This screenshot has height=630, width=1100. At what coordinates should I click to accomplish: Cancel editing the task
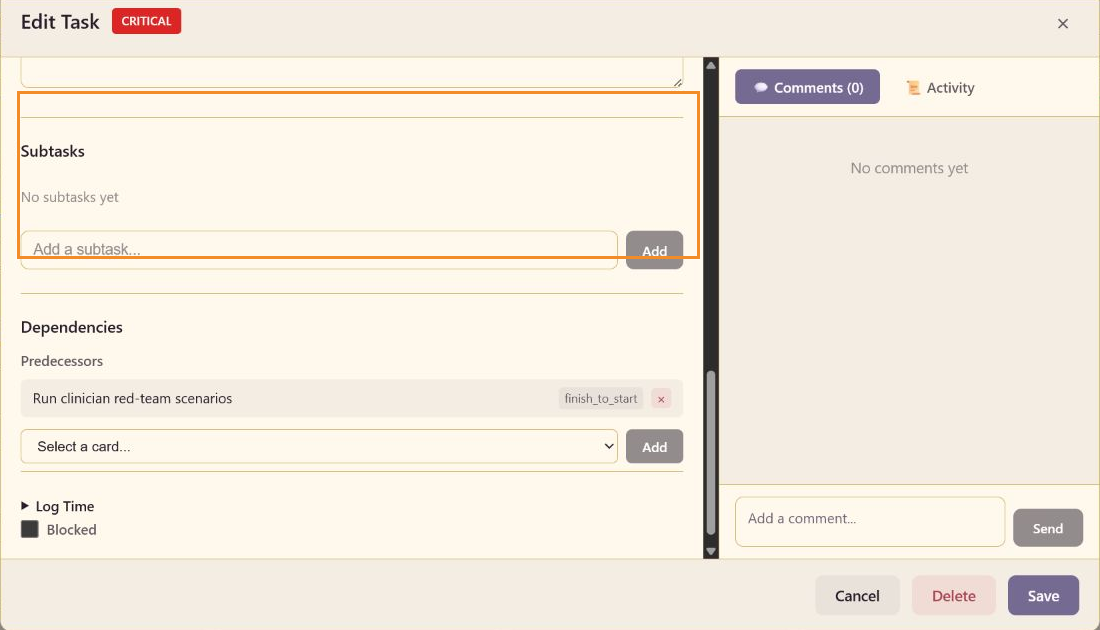(x=857, y=596)
